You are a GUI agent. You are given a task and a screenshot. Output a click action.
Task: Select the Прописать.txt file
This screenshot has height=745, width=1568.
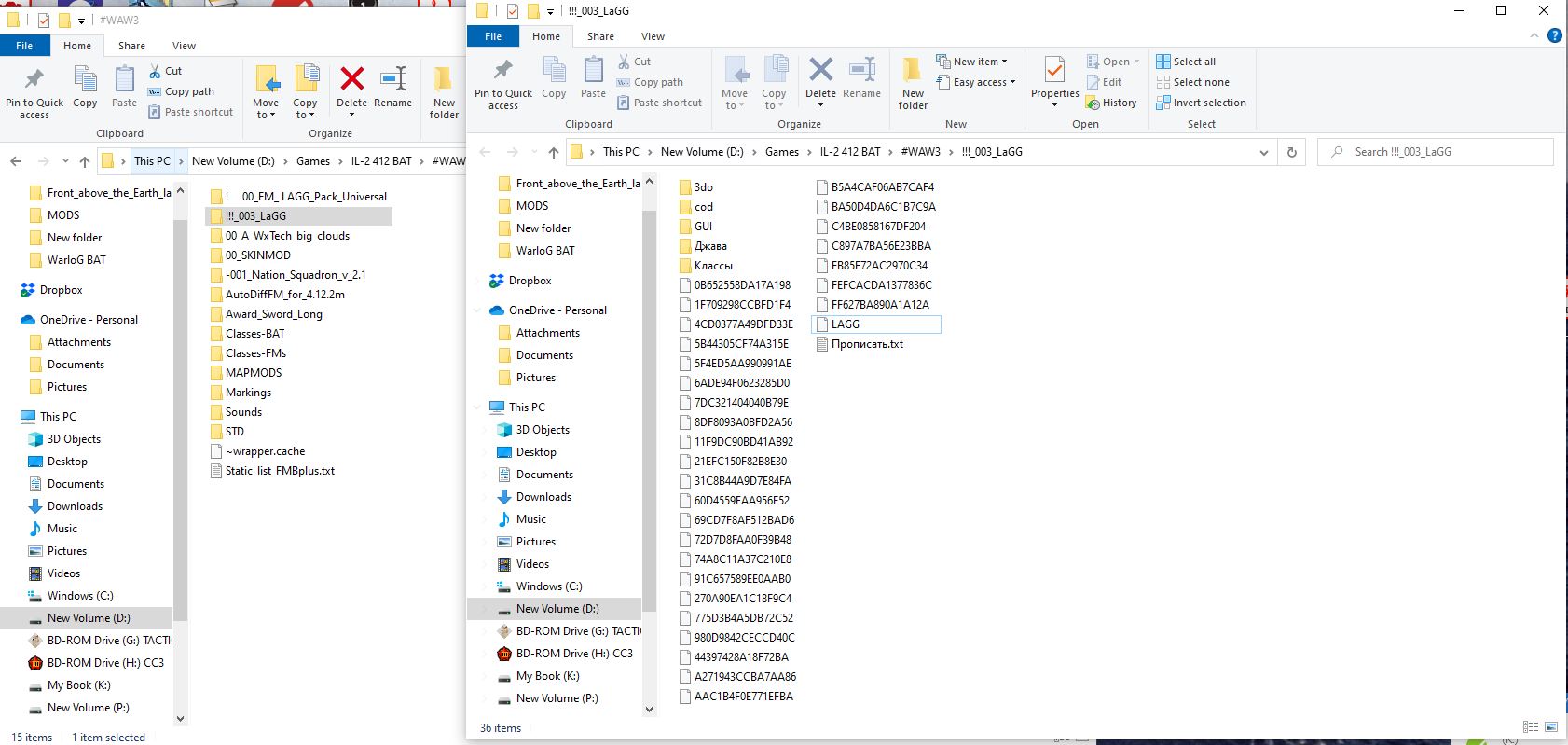click(x=860, y=344)
